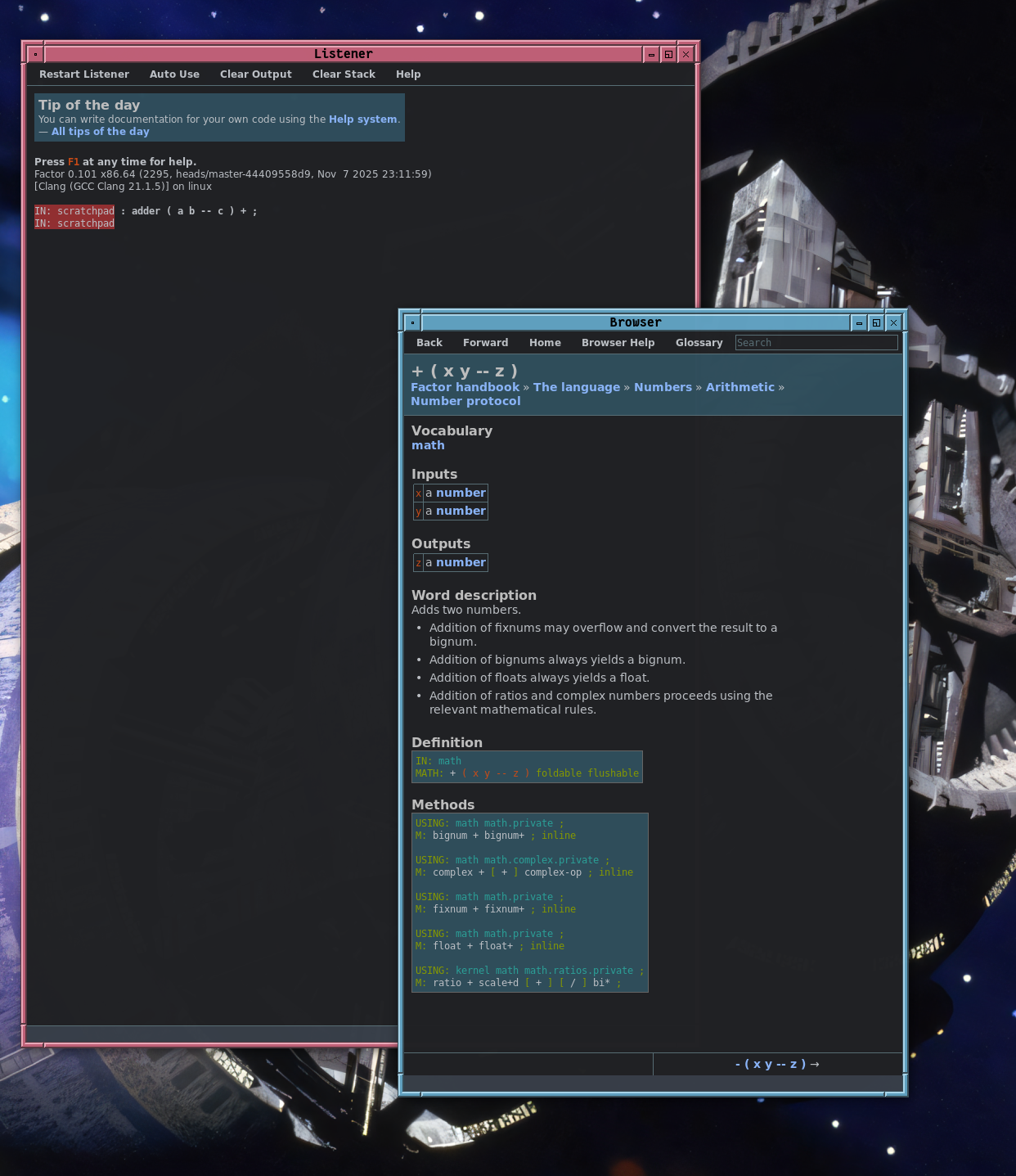Open the math vocabulary link
1016x1176 pixels.
[428, 445]
